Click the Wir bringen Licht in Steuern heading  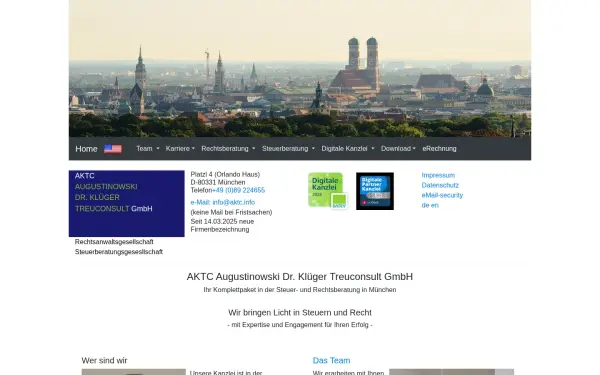(x=300, y=313)
